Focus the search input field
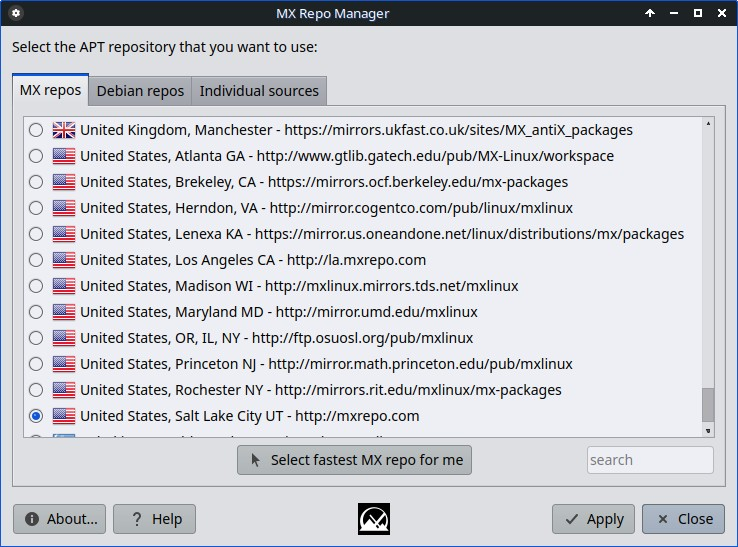Viewport: 738px width, 547px height. click(x=650, y=460)
